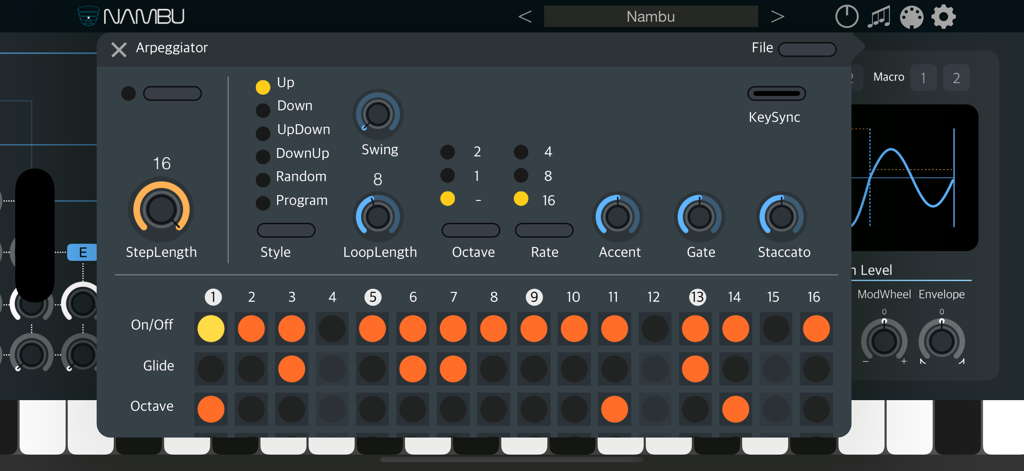Image resolution: width=1024 pixels, height=471 pixels.
Task: Toggle the arpeggiator enable switch above StepLength
Action: pos(172,93)
